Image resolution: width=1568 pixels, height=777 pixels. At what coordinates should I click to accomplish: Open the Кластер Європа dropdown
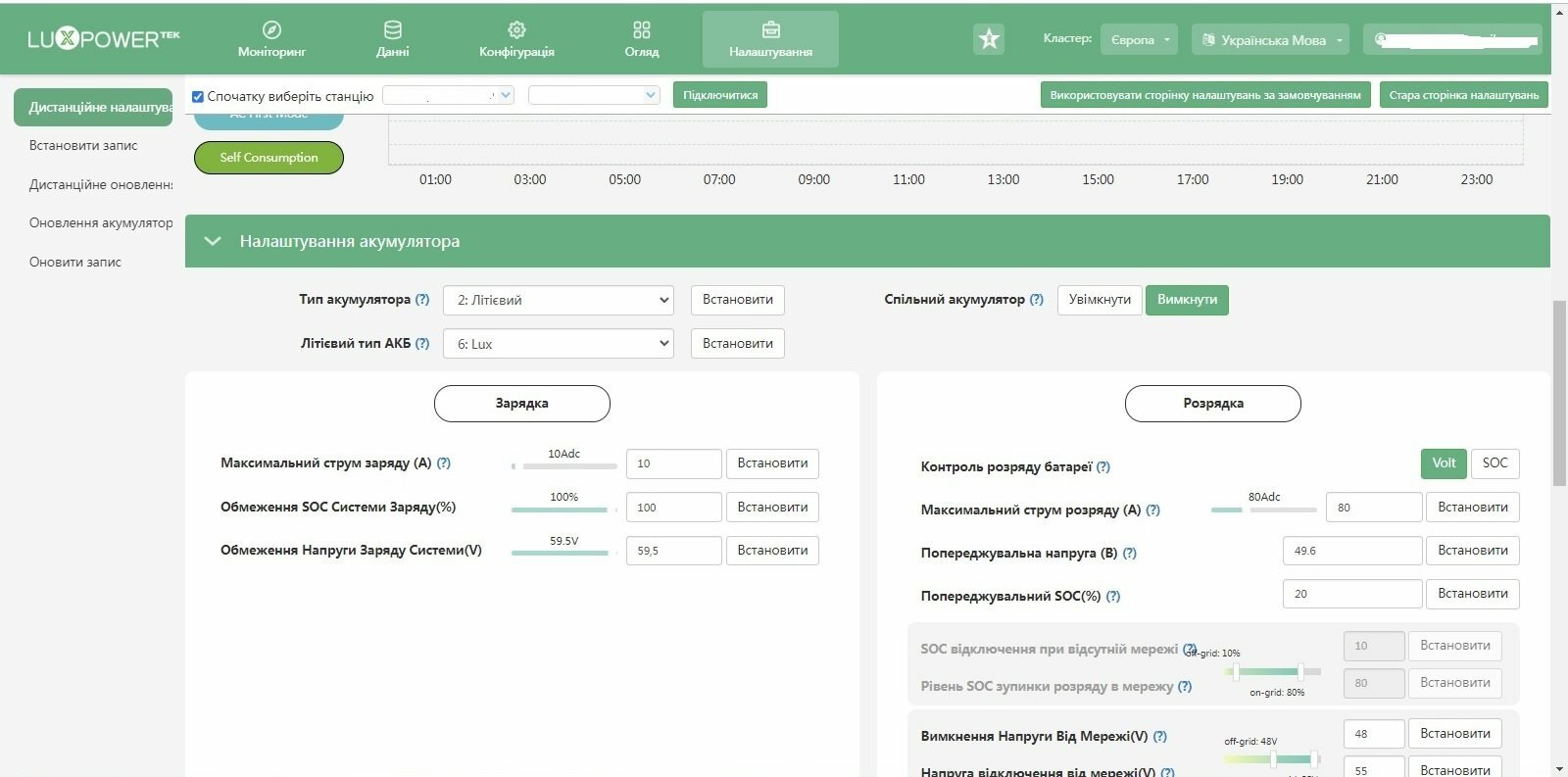click(x=1139, y=40)
